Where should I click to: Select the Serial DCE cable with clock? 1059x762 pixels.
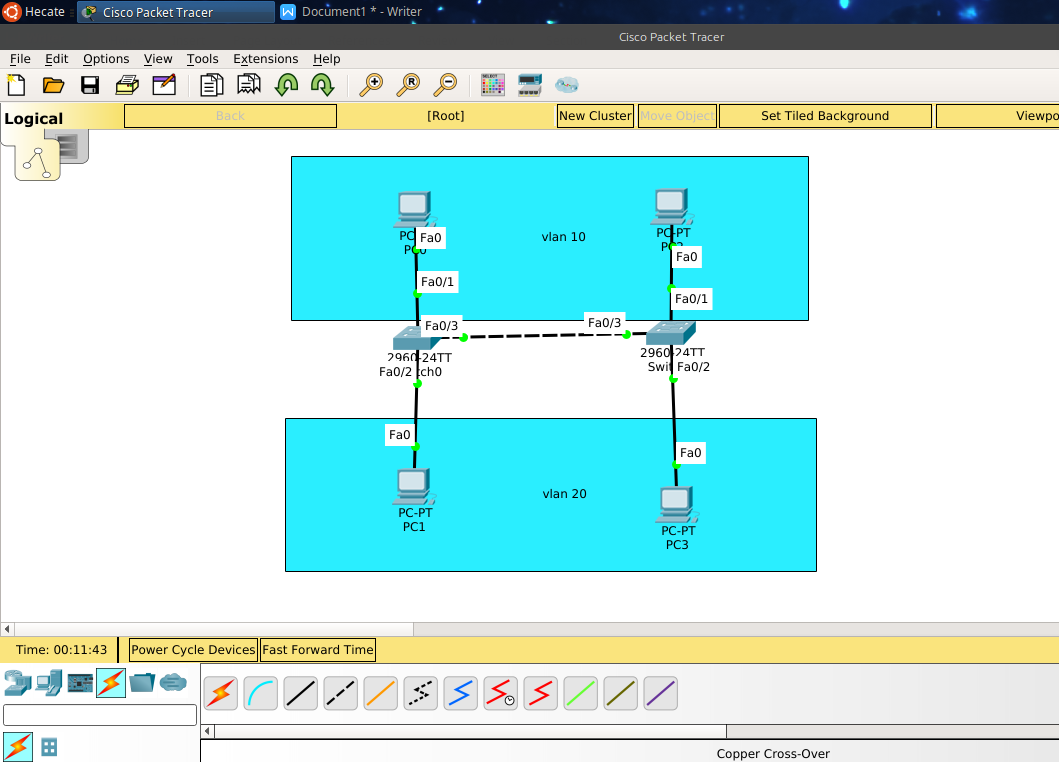(500, 693)
